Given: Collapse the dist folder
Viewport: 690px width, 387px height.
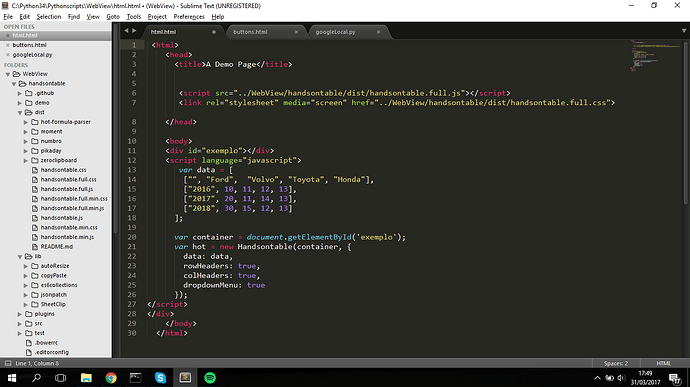Looking at the screenshot, I should 20,112.
